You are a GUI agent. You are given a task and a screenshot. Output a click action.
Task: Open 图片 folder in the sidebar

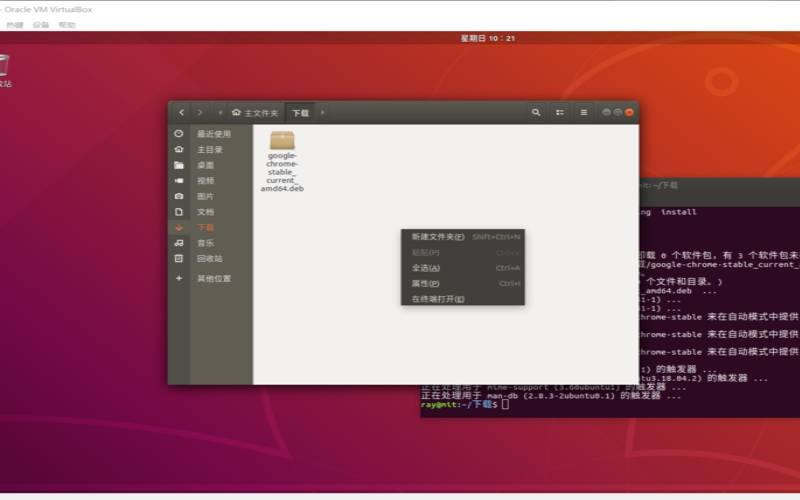pyautogui.click(x=210, y=196)
